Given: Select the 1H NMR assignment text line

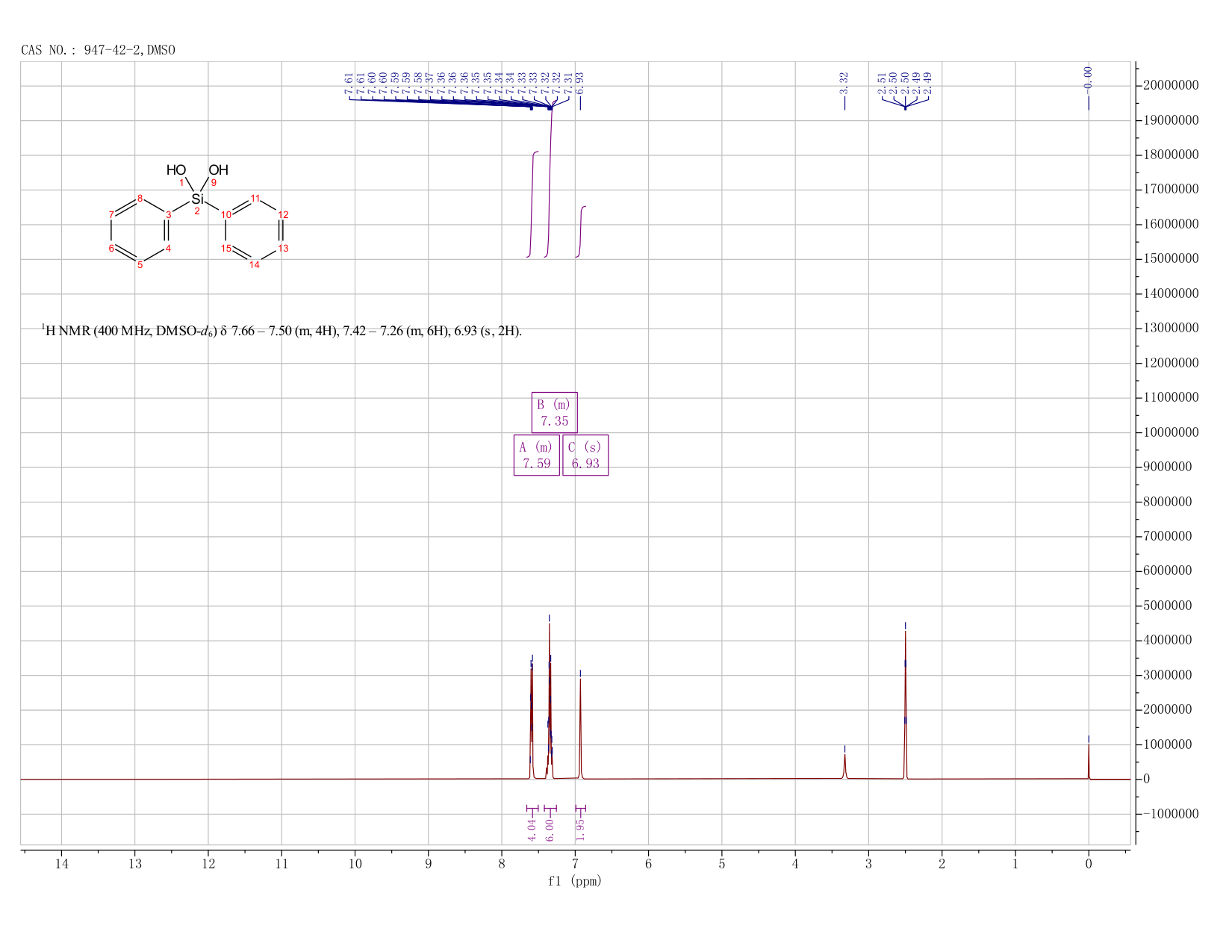Looking at the screenshot, I should (281, 331).
